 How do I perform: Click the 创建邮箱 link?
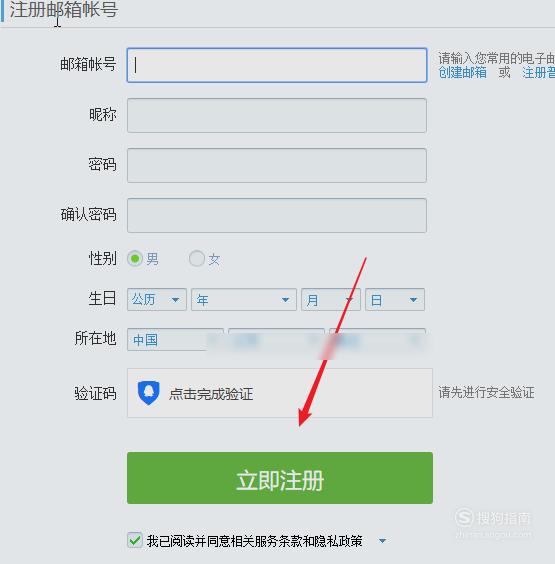[x=462, y=73]
